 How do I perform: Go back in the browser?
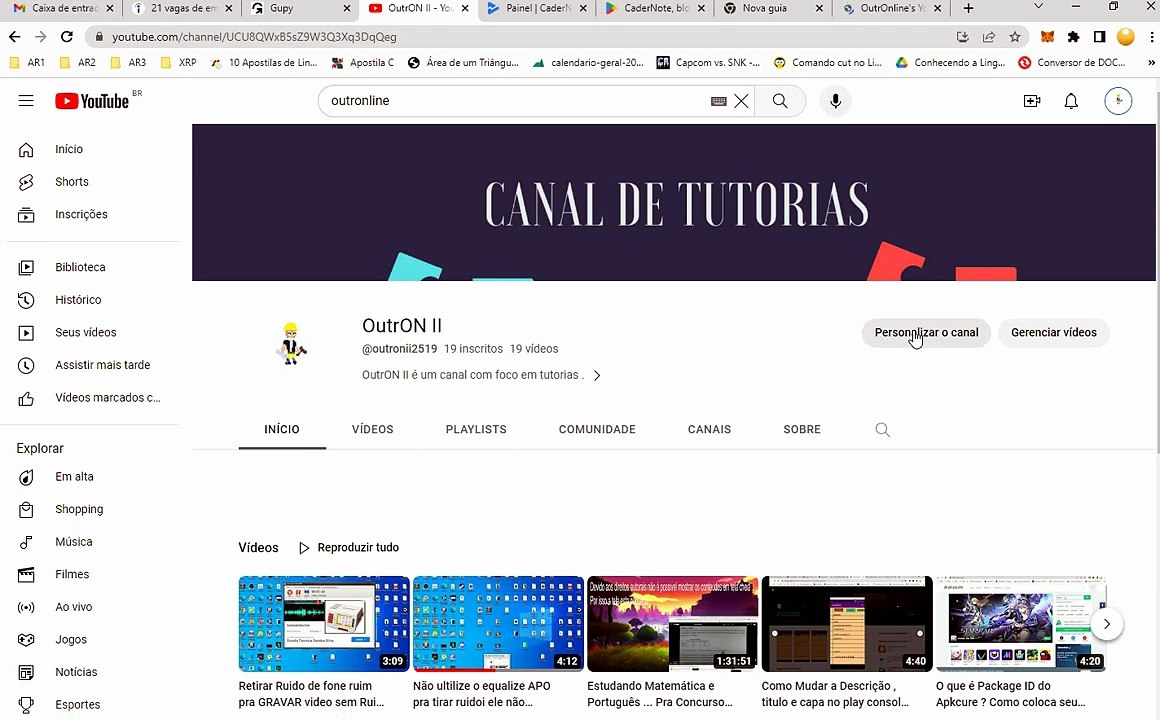[15, 36]
